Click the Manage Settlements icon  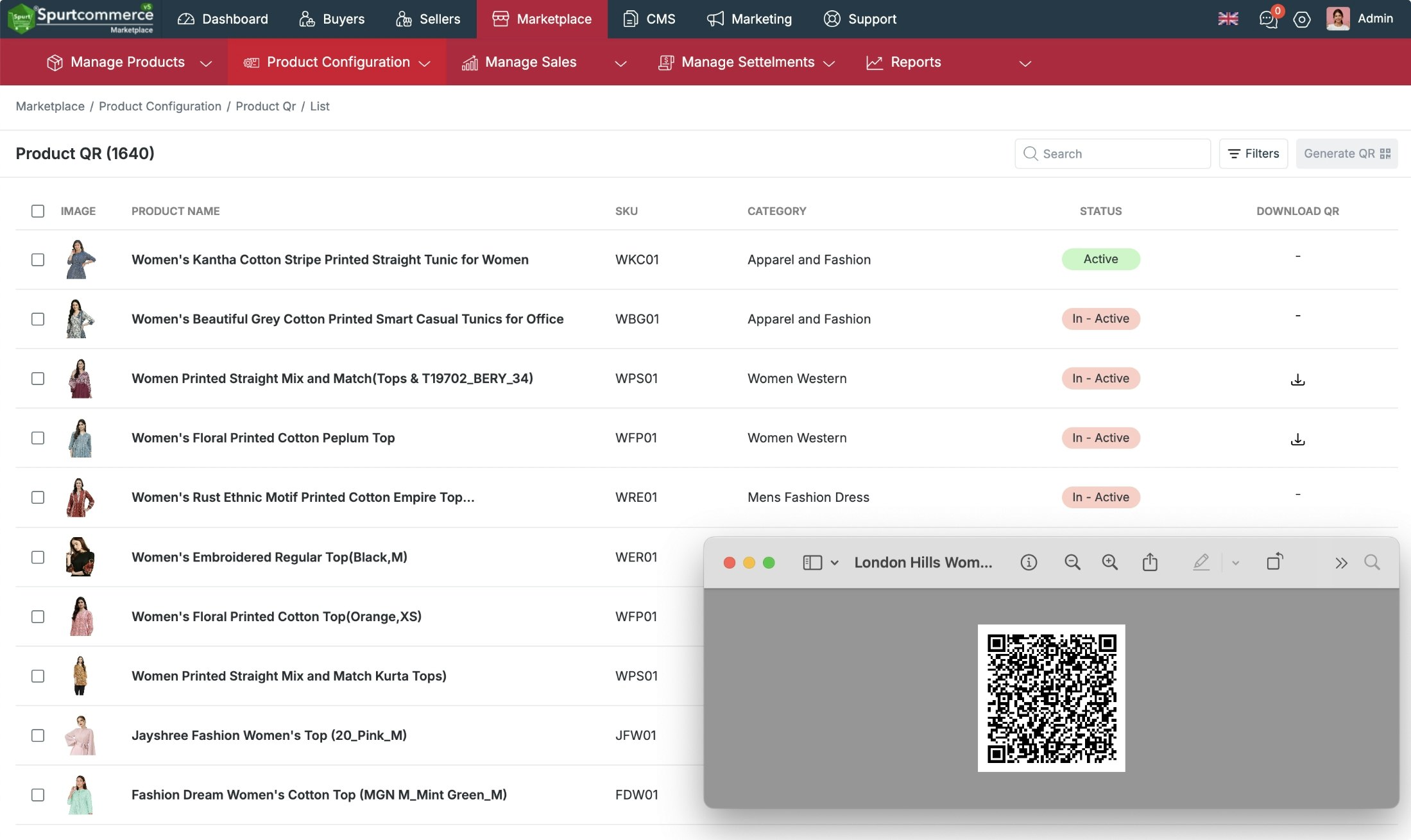(666, 62)
